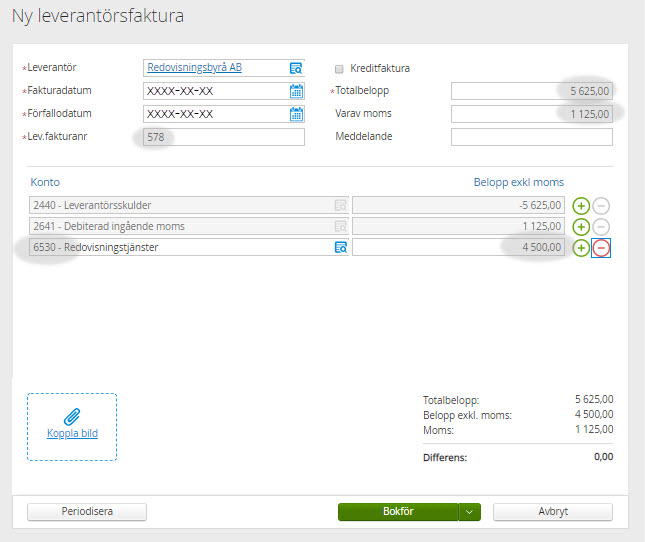Click the Meddelande text field
The image size is (645, 542).
tap(531, 137)
